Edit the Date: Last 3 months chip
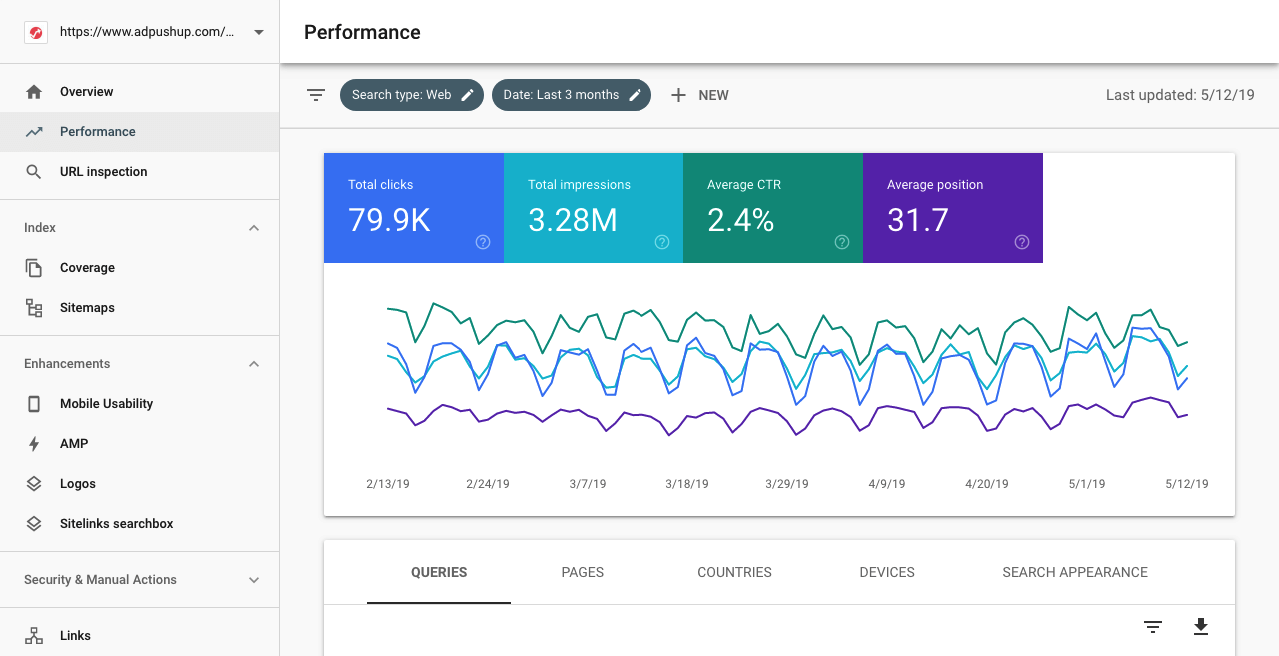The image size is (1279, 656). point(635,94)
